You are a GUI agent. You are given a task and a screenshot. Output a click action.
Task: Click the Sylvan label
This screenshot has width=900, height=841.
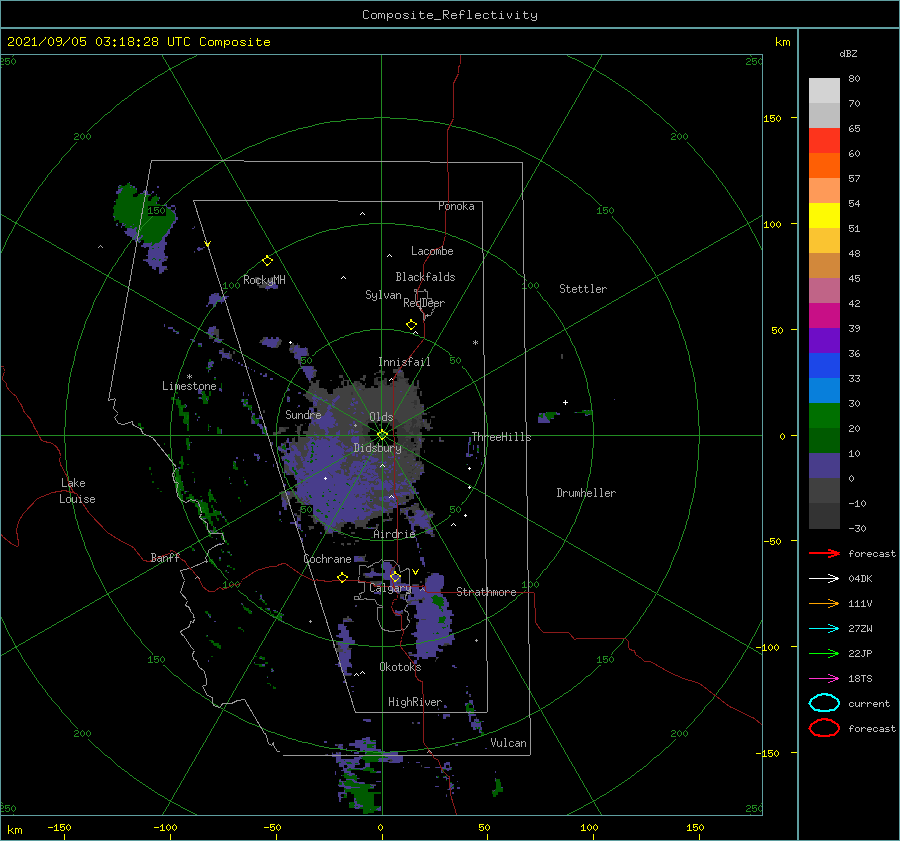click(383, 295)
